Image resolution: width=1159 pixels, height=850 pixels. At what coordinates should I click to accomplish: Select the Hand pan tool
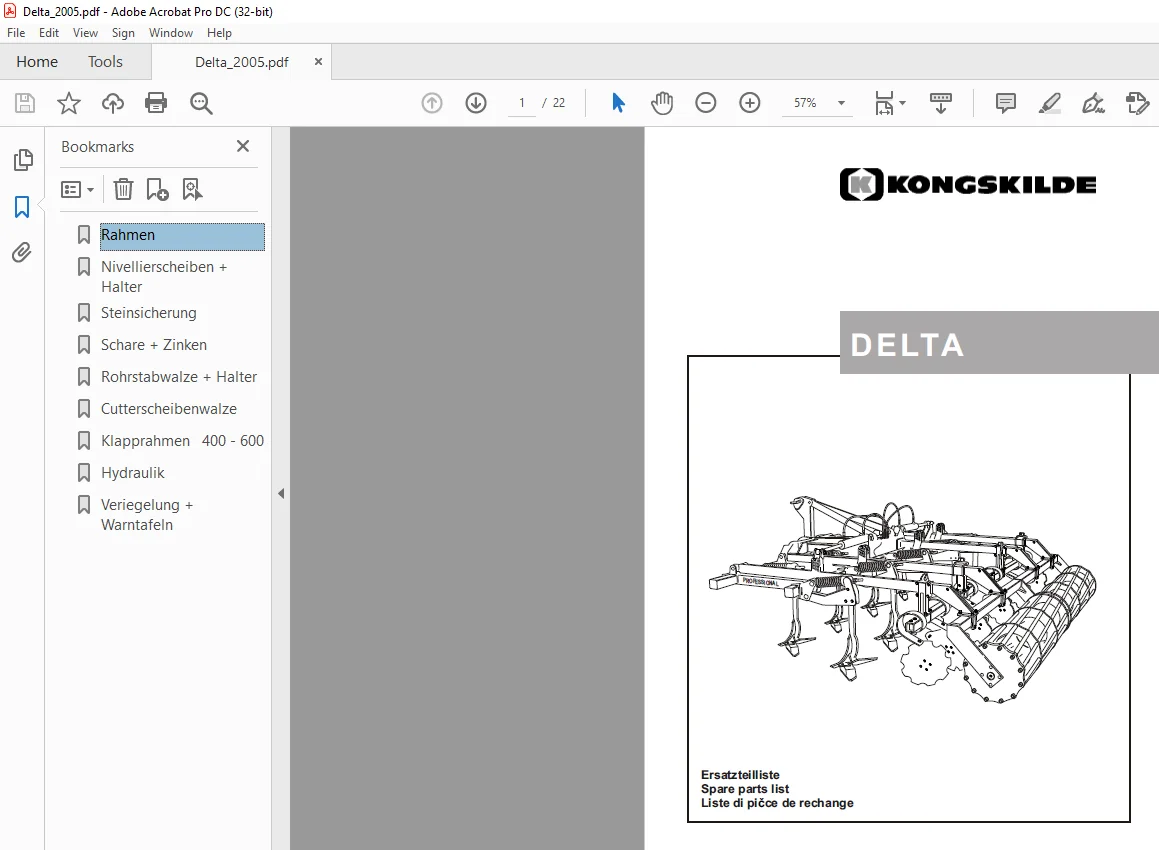[662, 103]
